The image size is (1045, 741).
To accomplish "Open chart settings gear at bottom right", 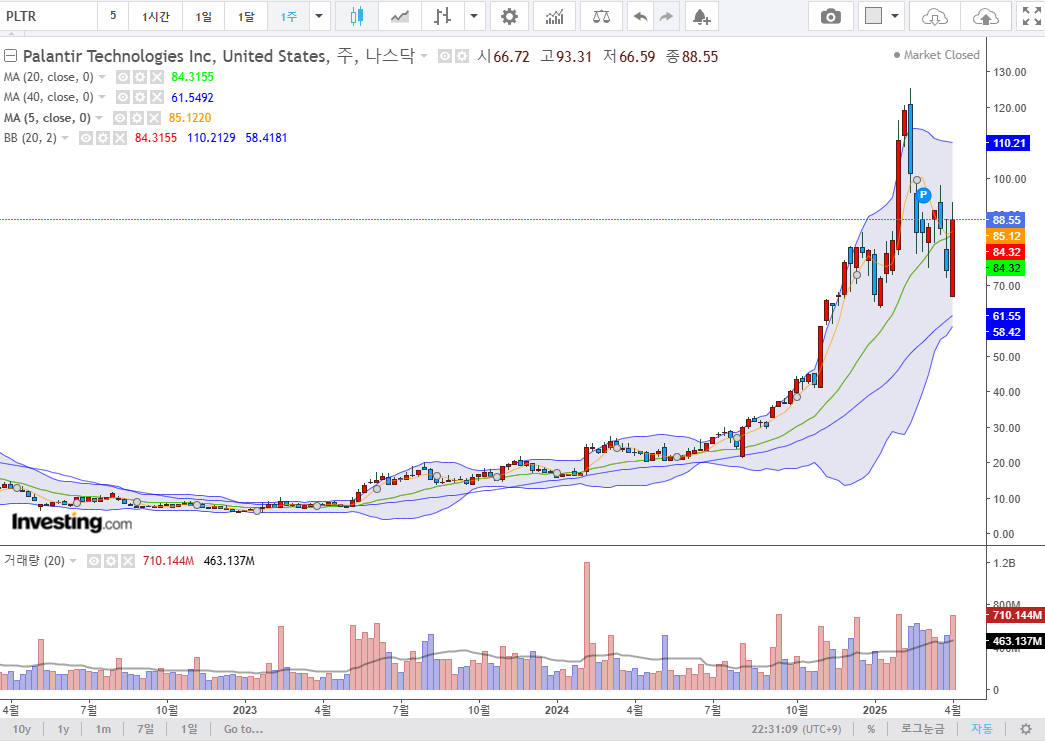I will click(x=1026, y=729).
